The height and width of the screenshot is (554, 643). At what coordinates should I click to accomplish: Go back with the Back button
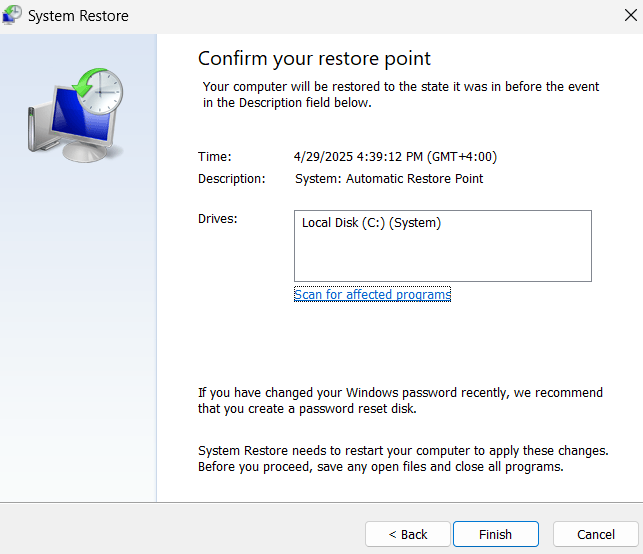tap(408, 534)
